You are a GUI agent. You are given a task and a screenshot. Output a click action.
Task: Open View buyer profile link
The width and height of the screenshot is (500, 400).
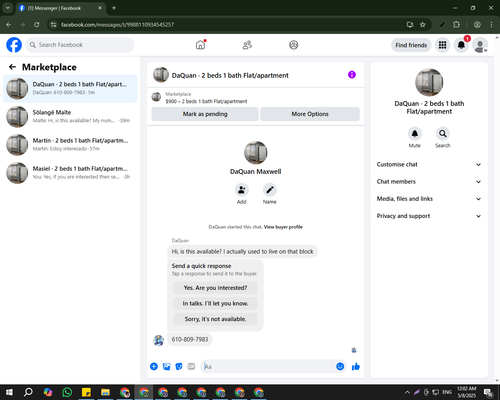tap(283, 227)
